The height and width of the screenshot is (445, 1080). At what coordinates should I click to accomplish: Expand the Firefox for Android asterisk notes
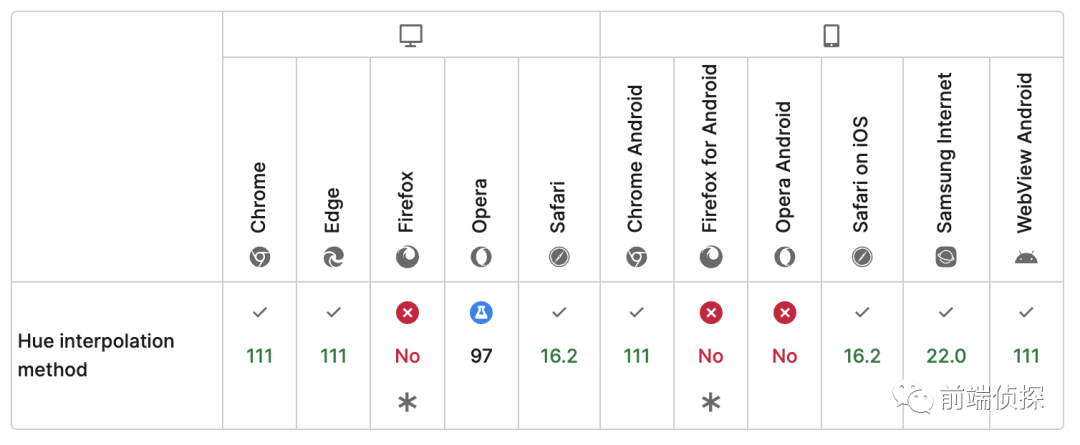711,402
